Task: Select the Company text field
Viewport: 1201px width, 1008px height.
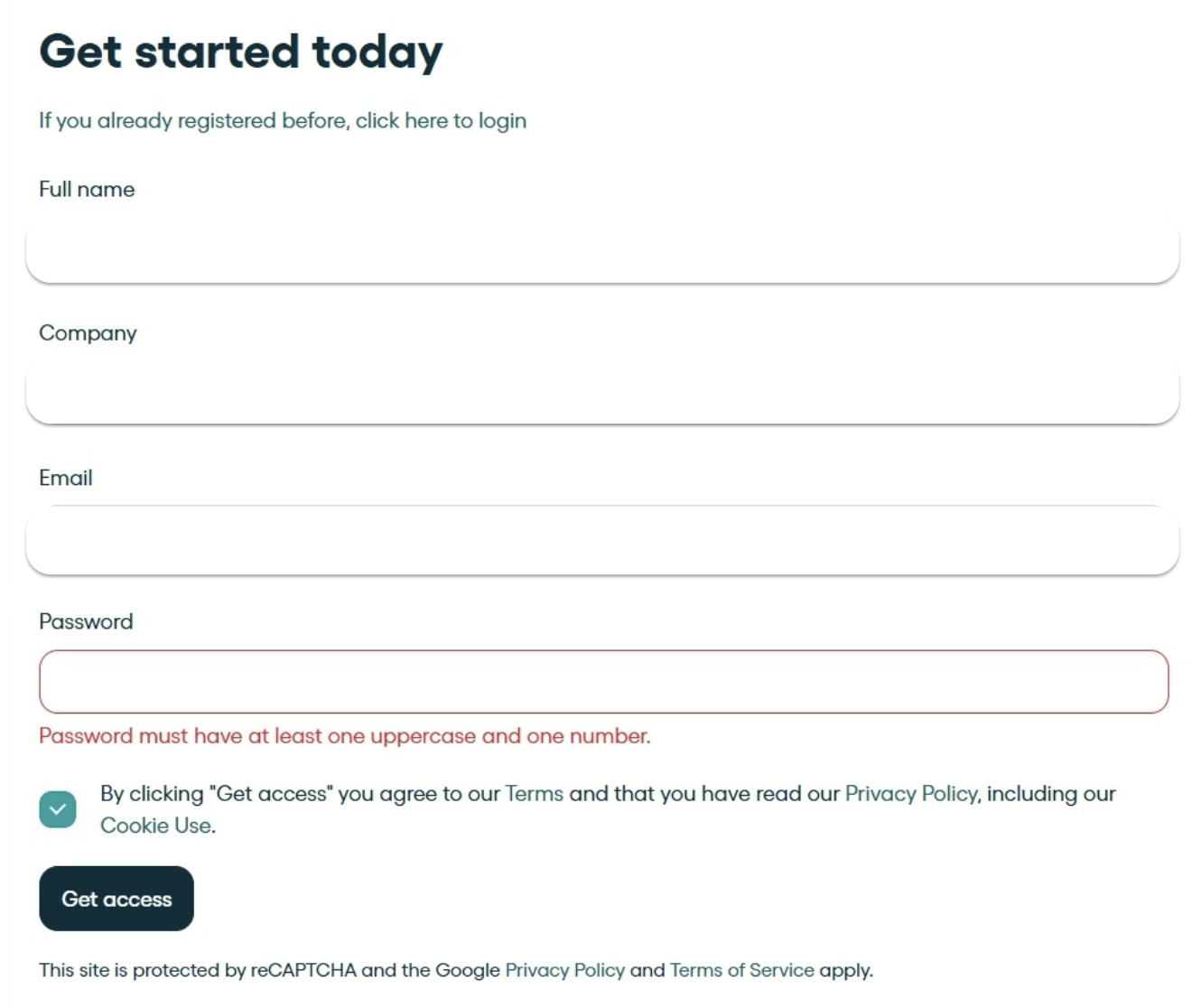Action: 602,391
